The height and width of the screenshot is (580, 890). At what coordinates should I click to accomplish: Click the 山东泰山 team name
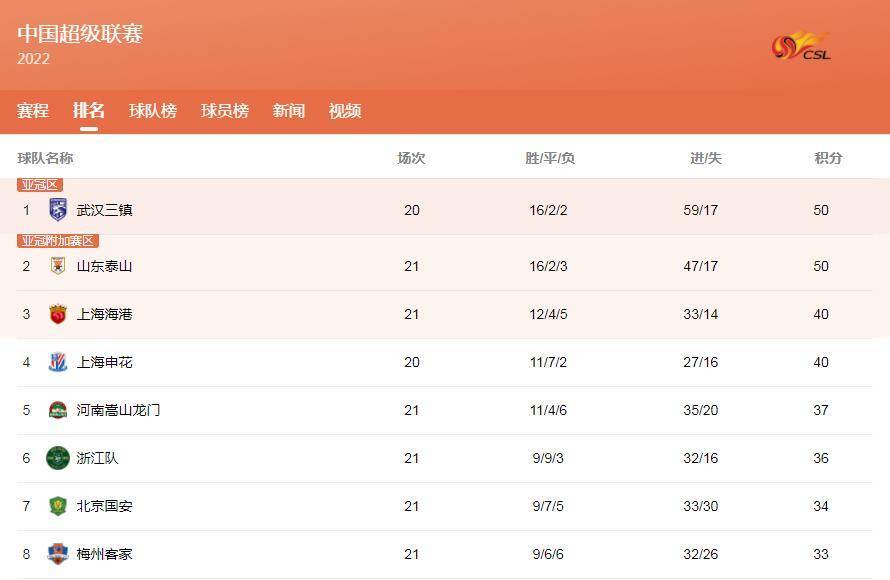click(105, 266)
